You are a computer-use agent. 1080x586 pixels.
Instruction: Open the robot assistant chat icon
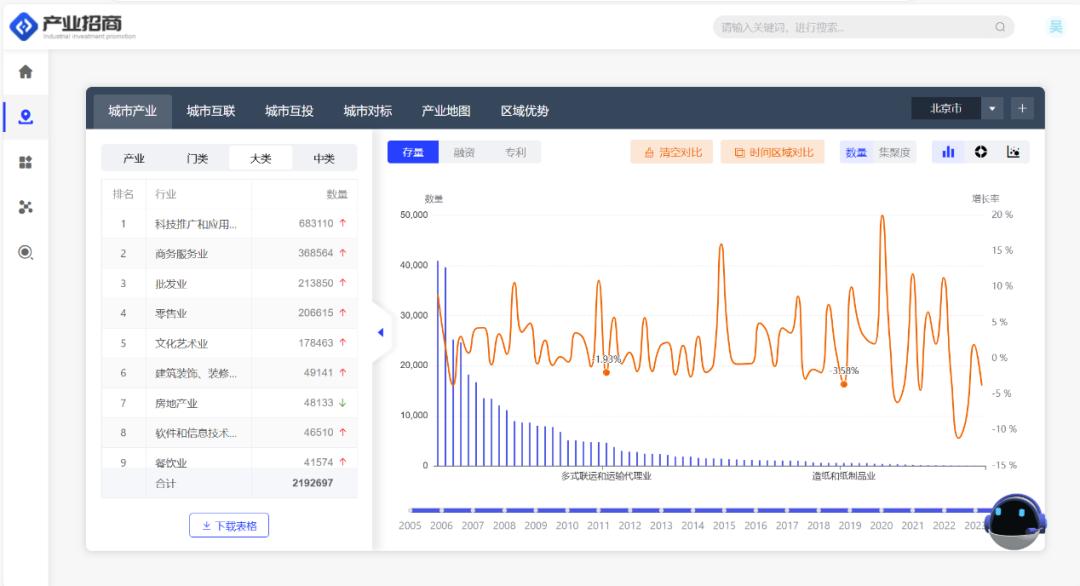(x=1016, y=521)
